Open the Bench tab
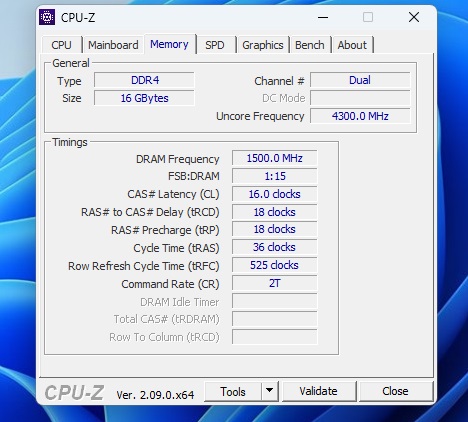 tap(309, 45)
